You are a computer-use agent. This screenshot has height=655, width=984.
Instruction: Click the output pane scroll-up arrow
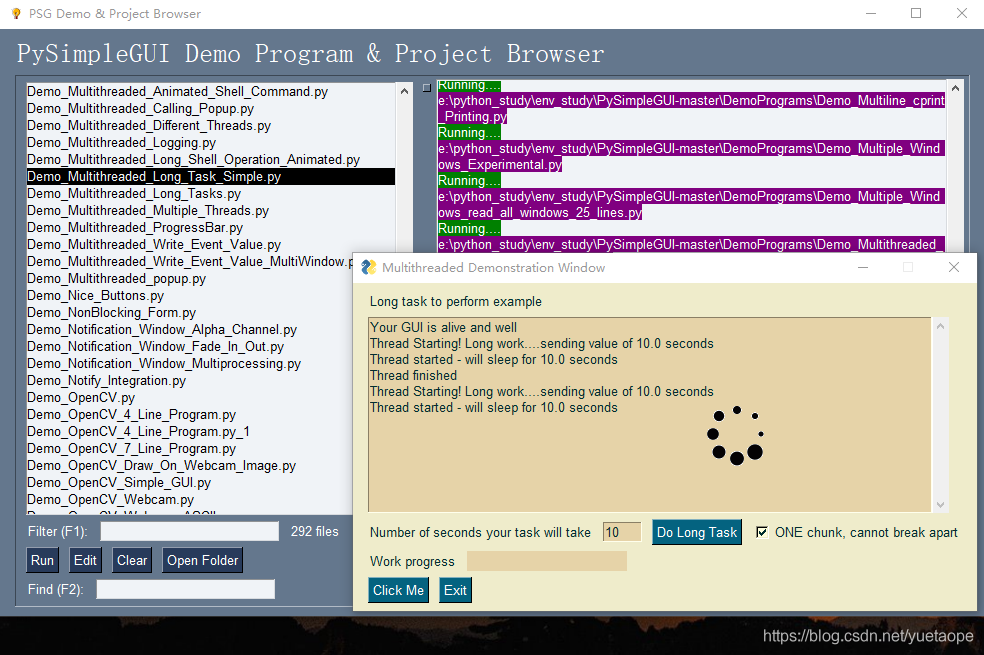pyautogui.click(x=955, y=88)
